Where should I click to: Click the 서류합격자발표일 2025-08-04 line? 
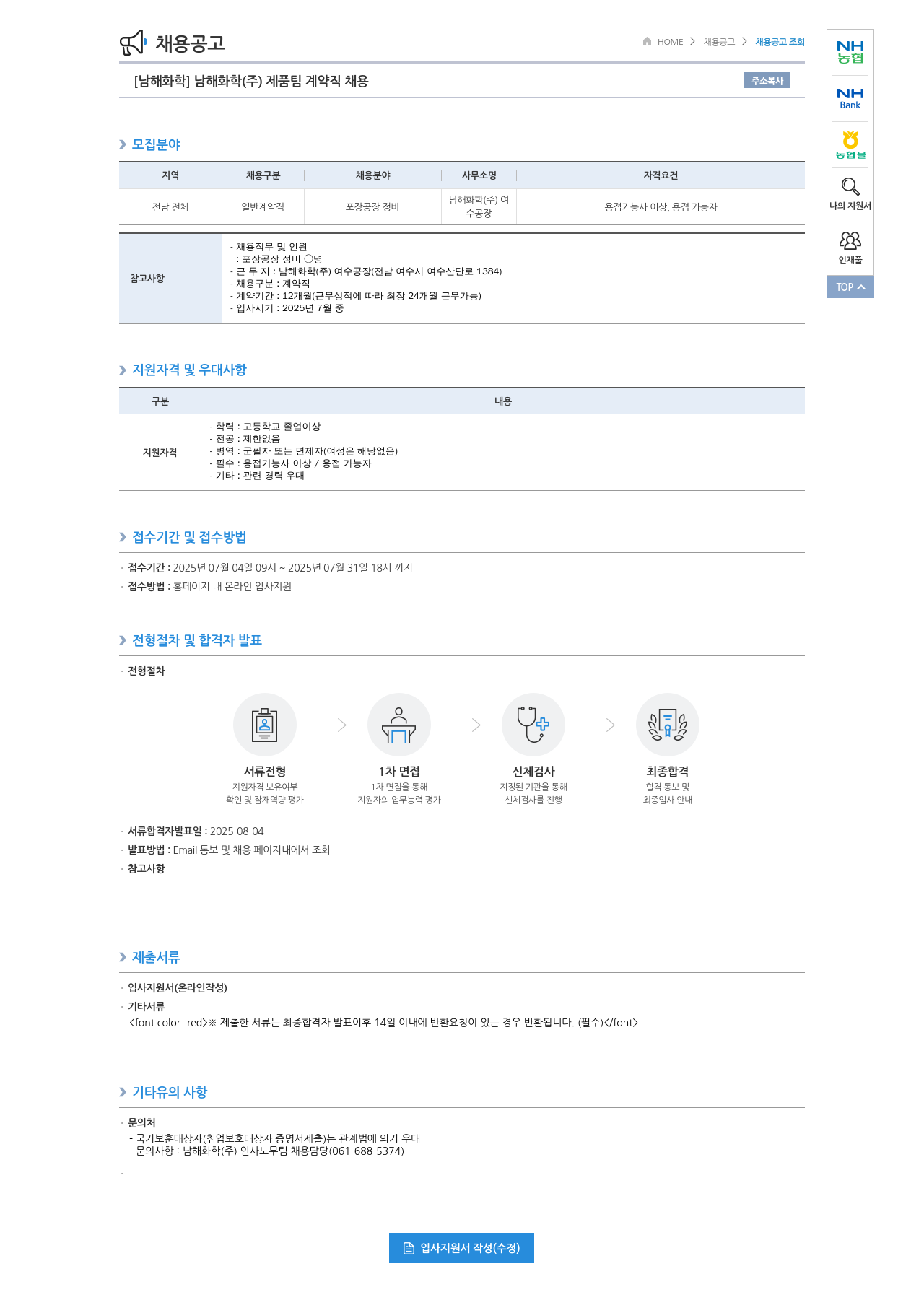pos(196,831)
